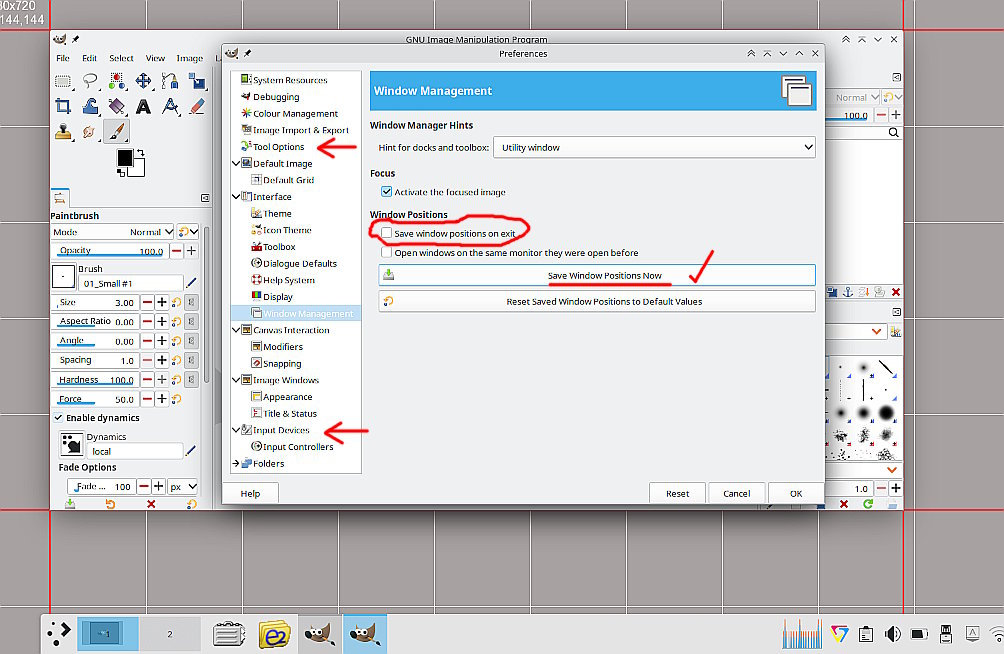1004x654 pixels.
Task: Open the File menu in GIMP
Action: pos(63,58)
